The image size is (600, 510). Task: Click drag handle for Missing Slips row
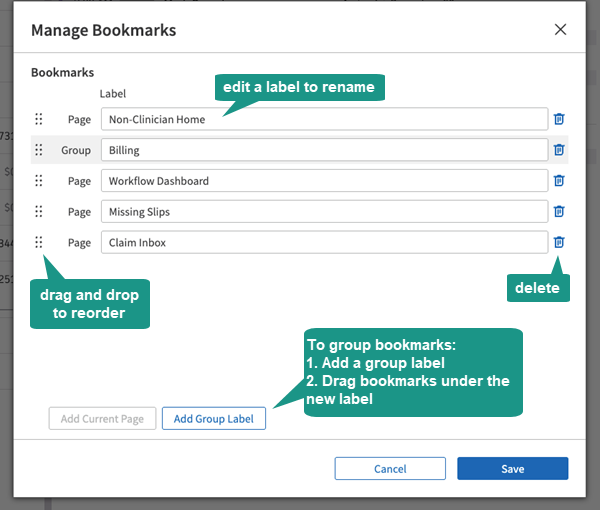(x=39, y=211)
